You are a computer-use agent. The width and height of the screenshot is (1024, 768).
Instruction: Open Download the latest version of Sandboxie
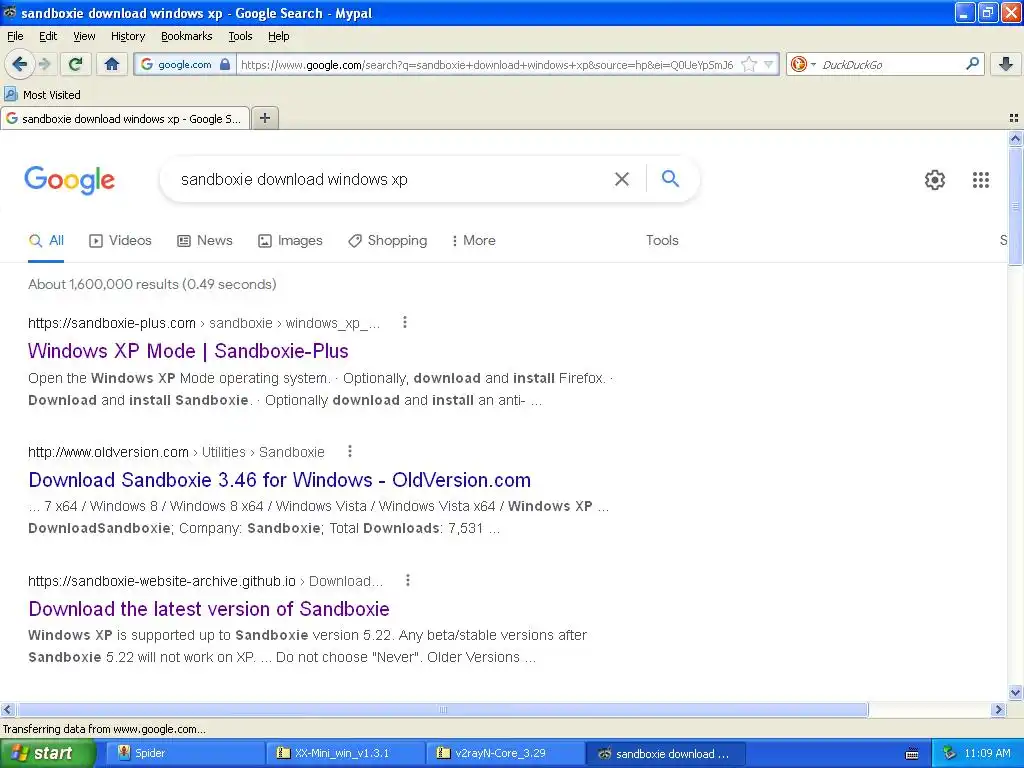[209, 609]
